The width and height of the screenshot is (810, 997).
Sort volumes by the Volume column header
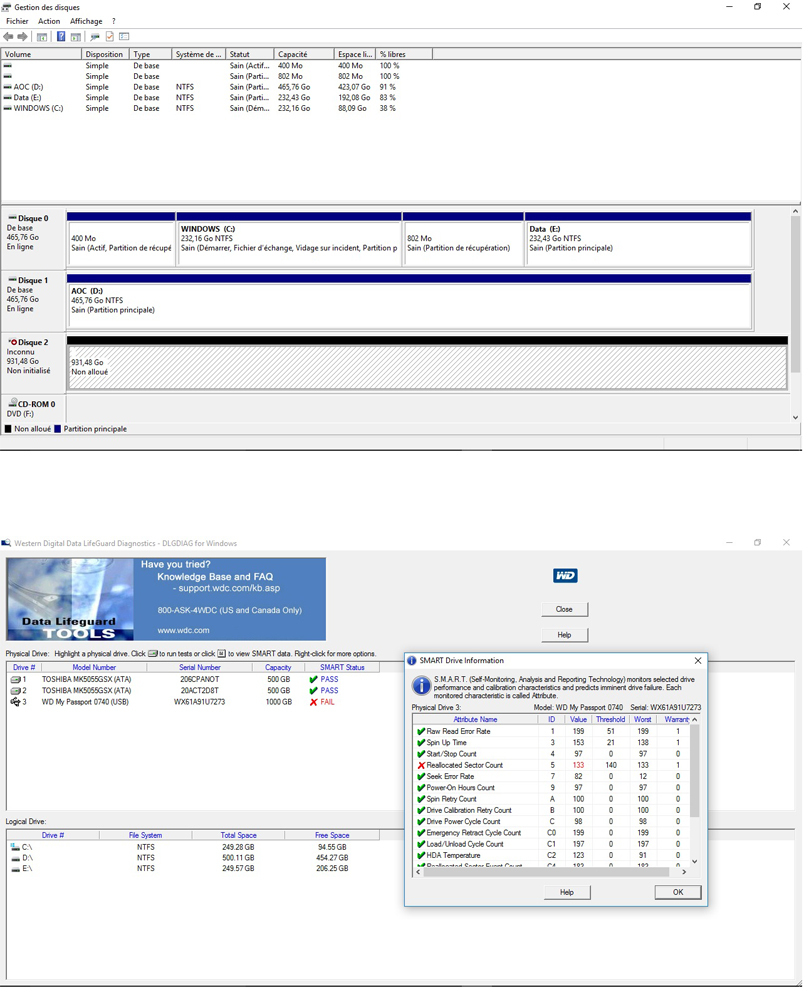click(x=41, y=55)
